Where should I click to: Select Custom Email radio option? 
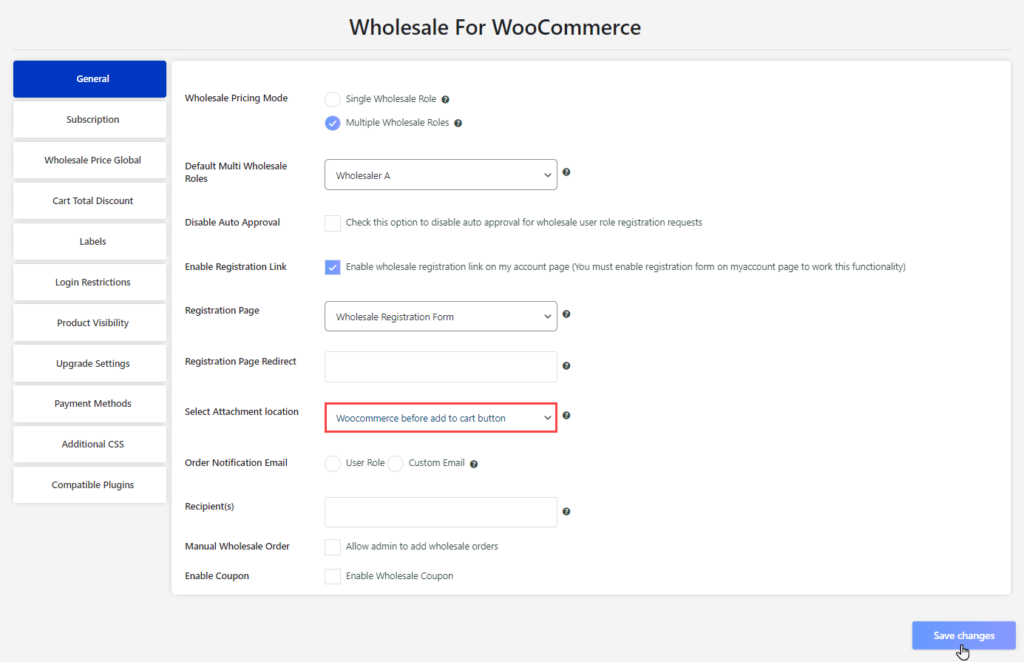395,464
